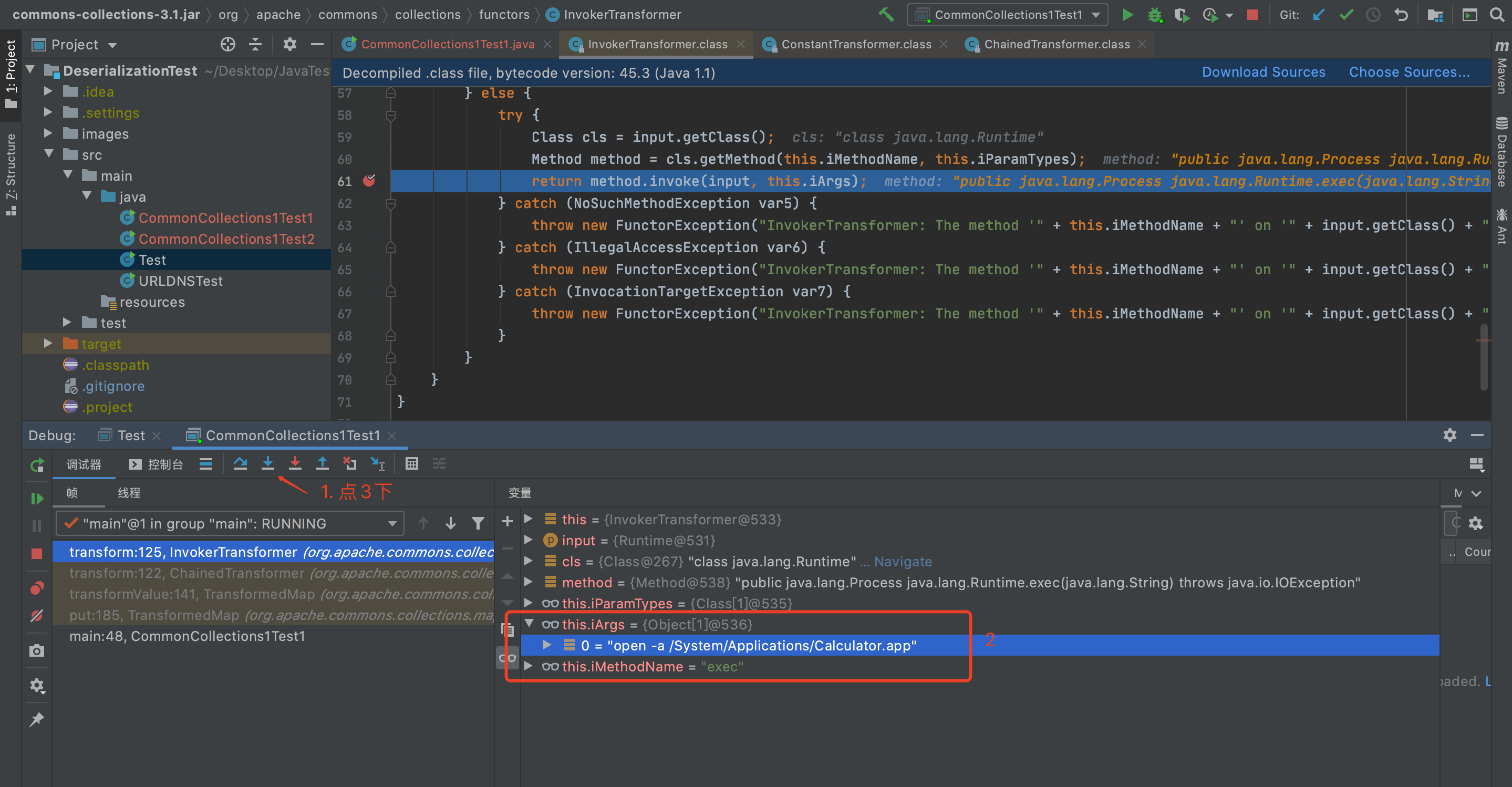The height and width of the screenshot is (787, 1512).
Task: Start debugging with the bug icon
Action: [x=1155, y=15]
